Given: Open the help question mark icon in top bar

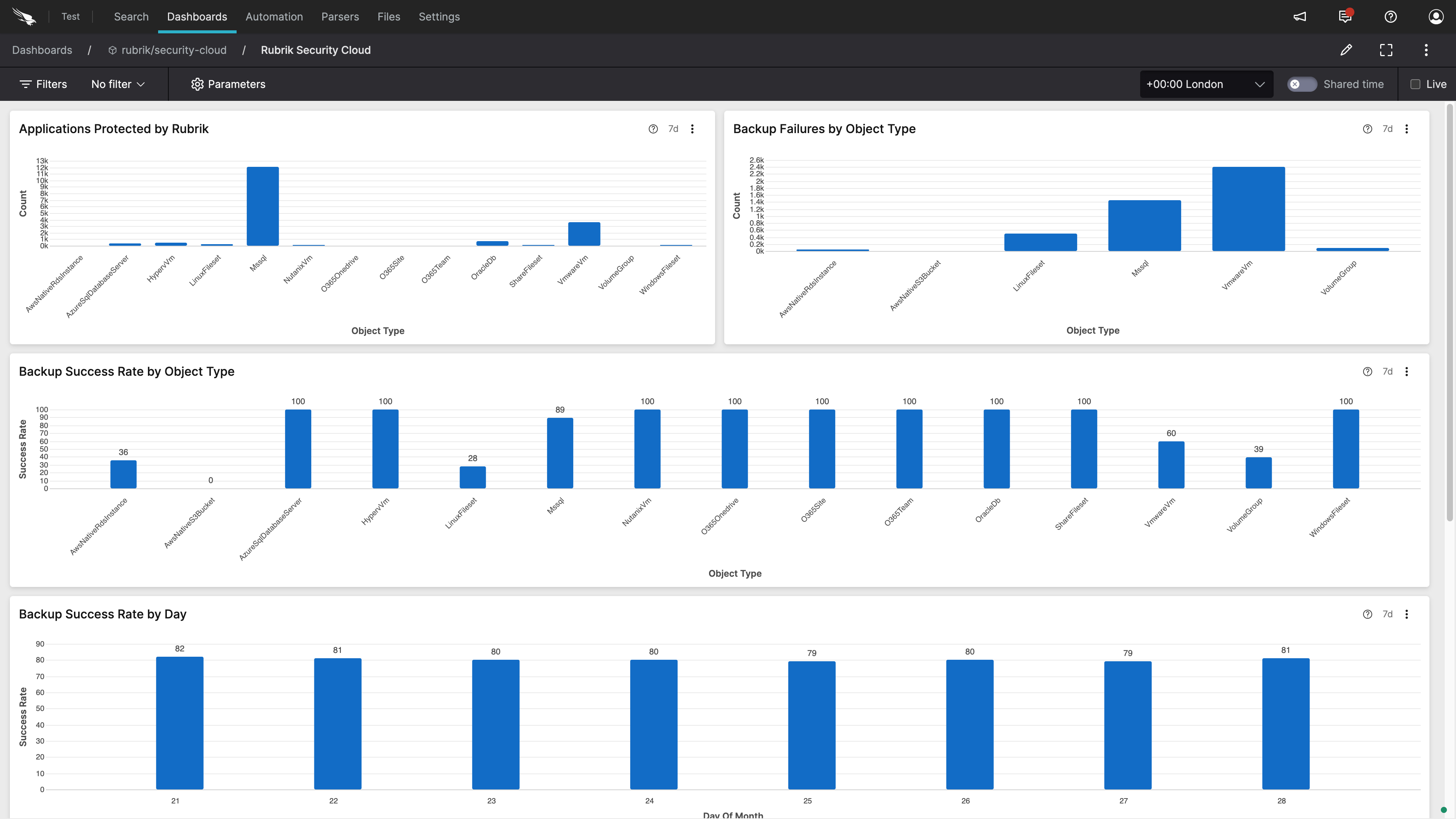Looking at the screenshot, I should coord(1390,17).
